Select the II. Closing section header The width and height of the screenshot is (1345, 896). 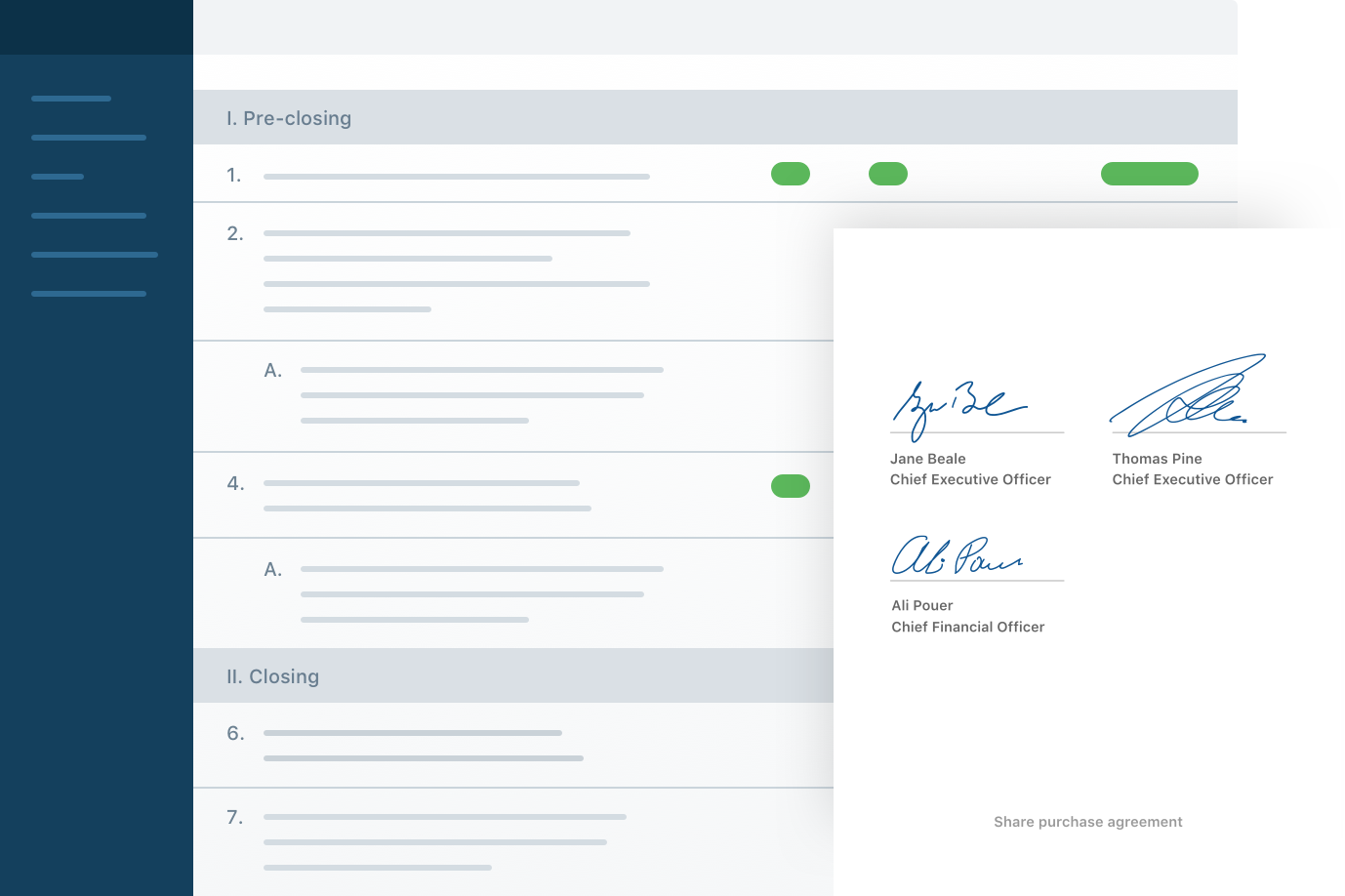(x=513, y=675)
